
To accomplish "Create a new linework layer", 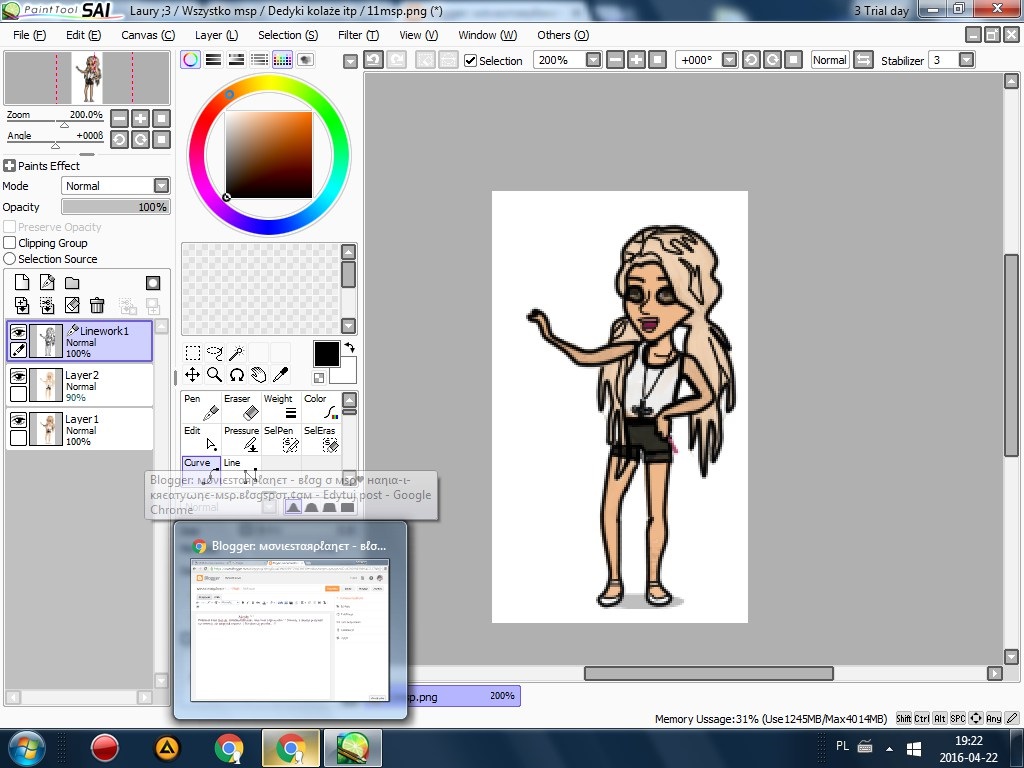I will tap(47, 283).
